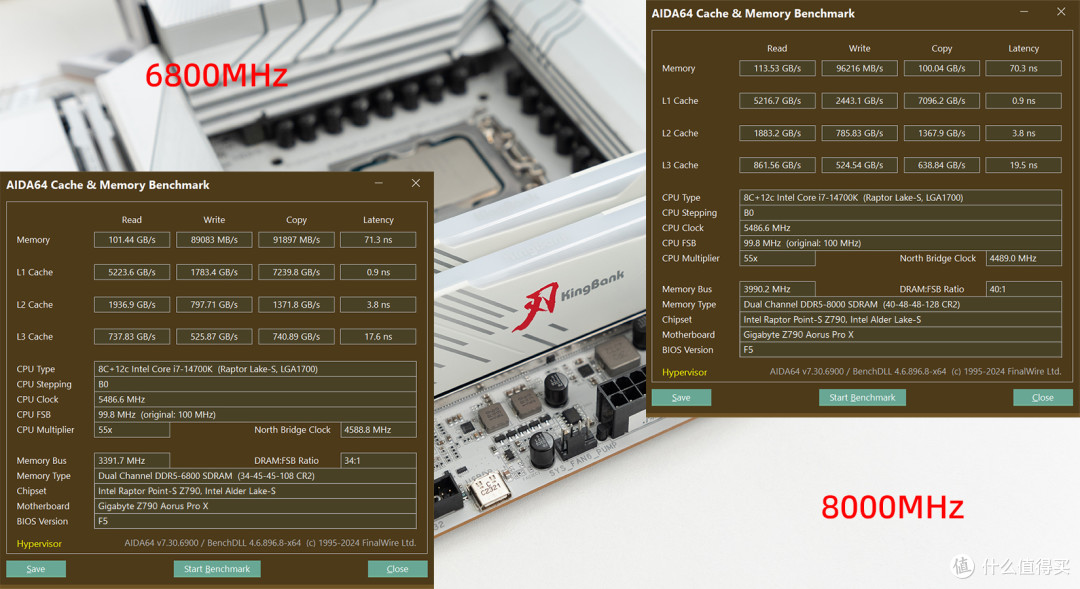The image size is (1080, 589).
Task: Click the CPU Stepping B0 field in DDR5-8000 window
Action: 900,213
